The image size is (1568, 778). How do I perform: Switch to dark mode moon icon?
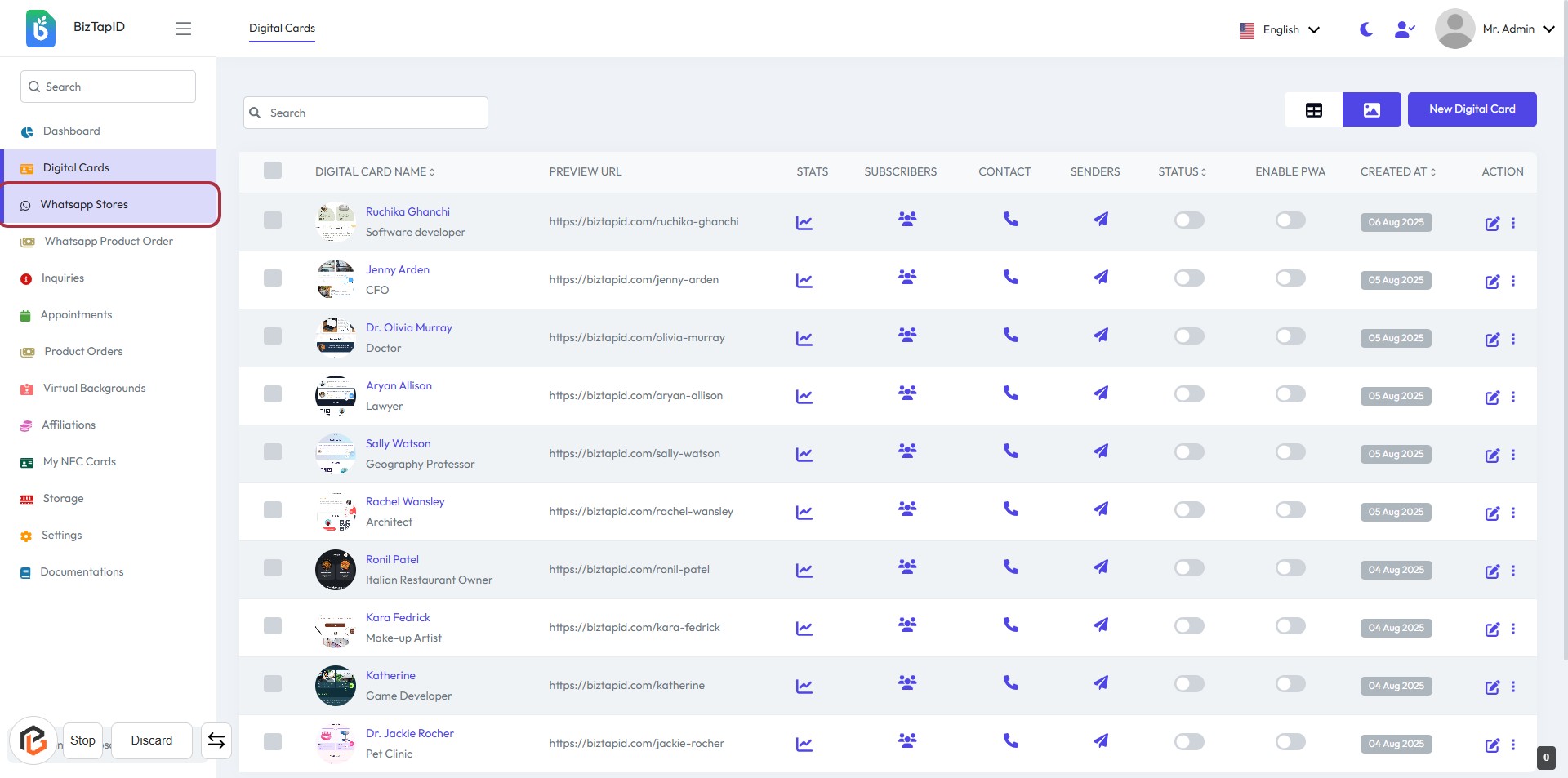1365,29
